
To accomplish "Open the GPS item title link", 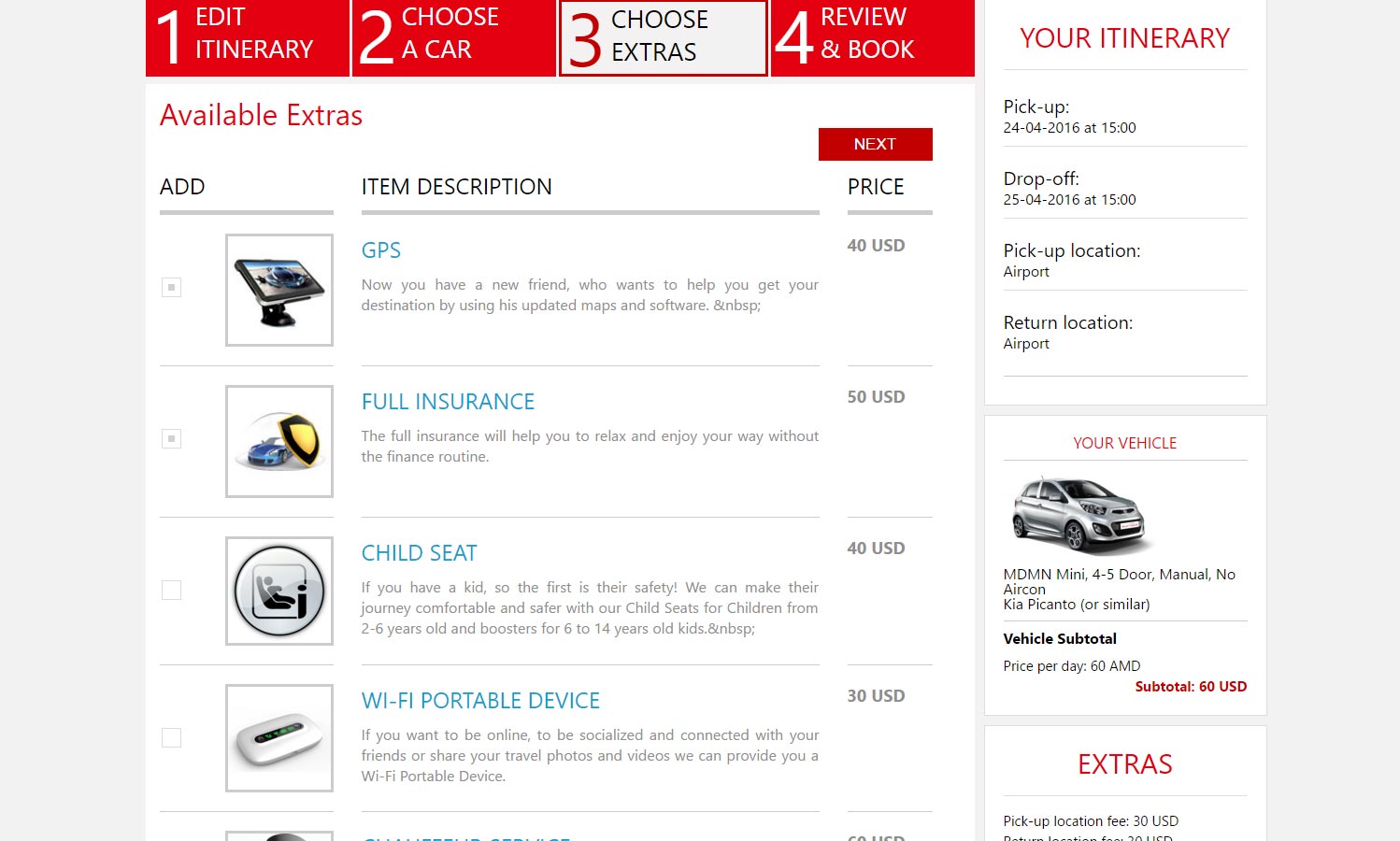I will 381,250.
